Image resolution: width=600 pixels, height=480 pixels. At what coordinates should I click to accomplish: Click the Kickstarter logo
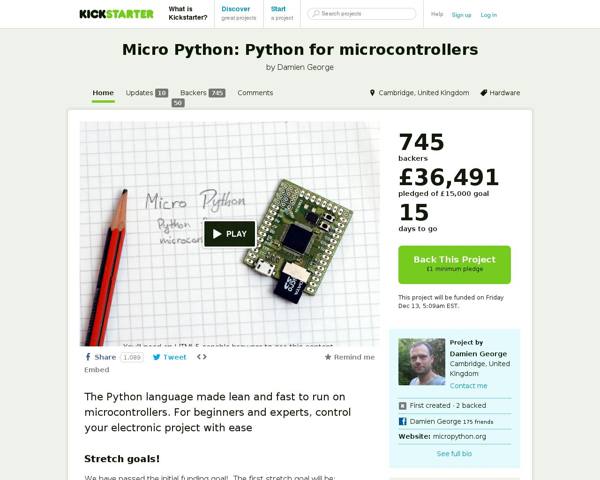[116, 14]
